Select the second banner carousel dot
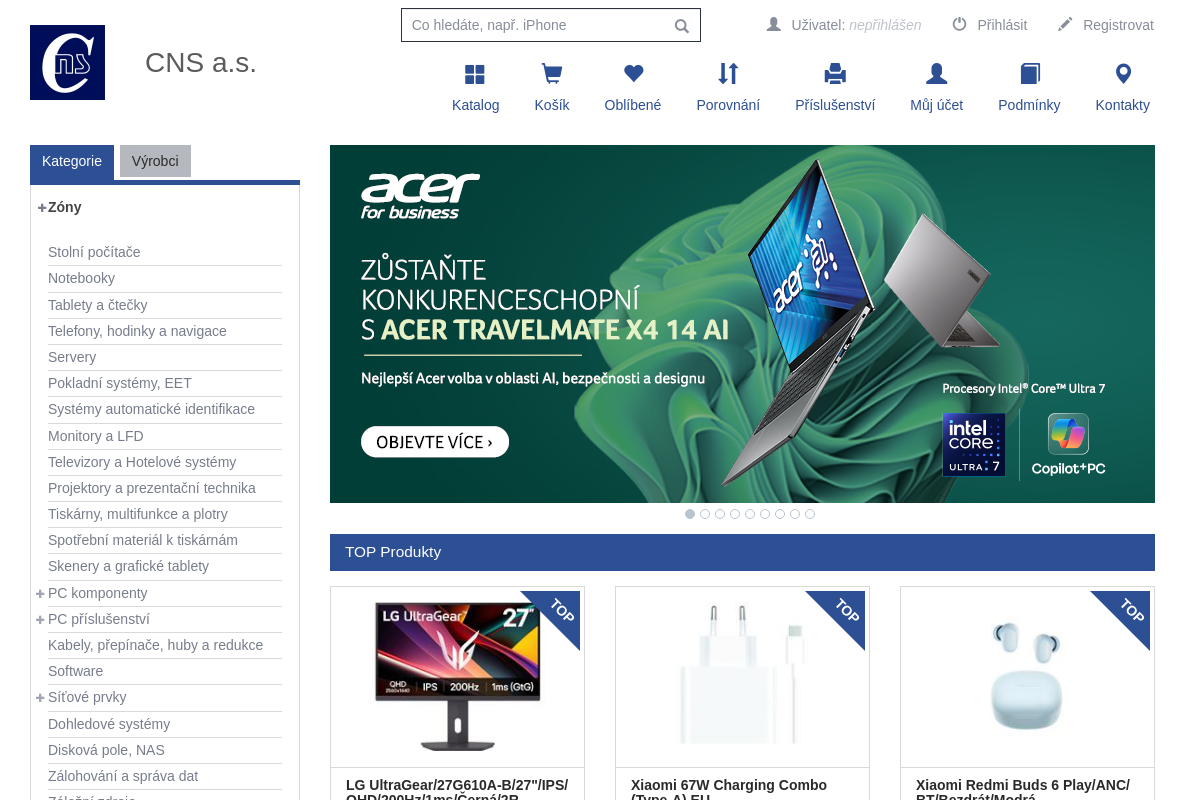 [x=705, y=514]
